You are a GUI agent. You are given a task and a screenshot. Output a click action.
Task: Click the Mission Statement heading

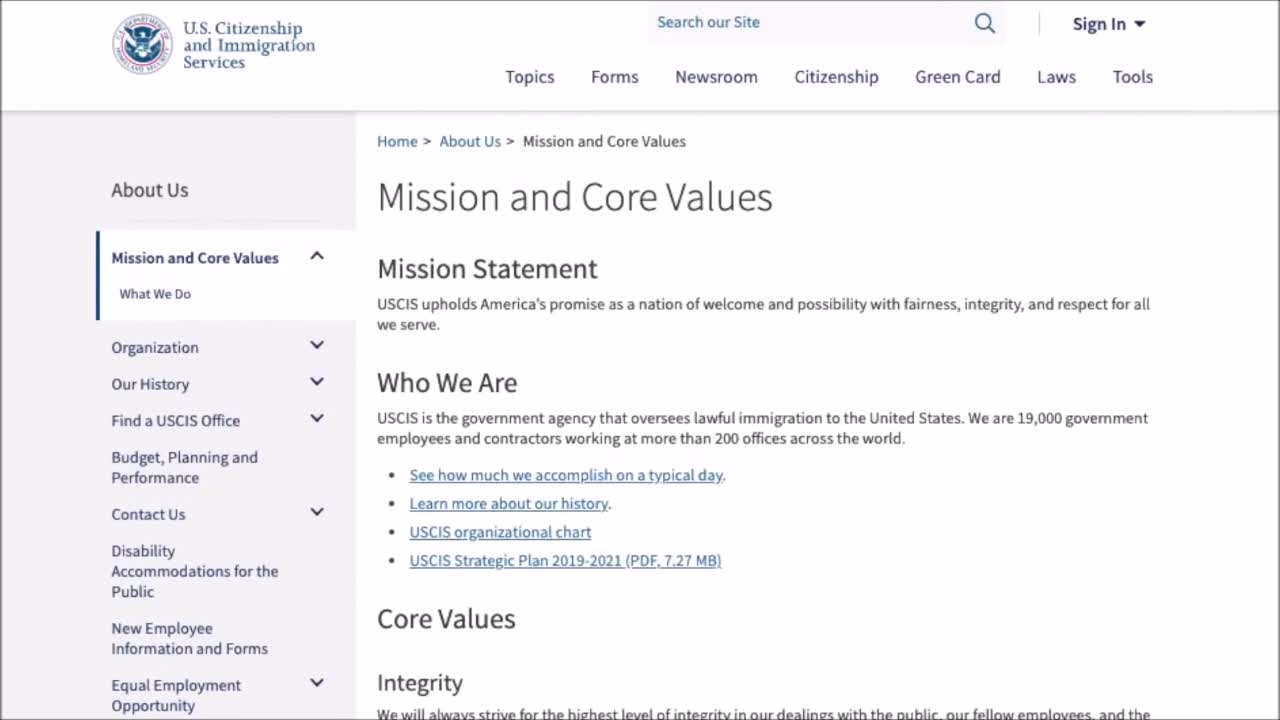487,269
